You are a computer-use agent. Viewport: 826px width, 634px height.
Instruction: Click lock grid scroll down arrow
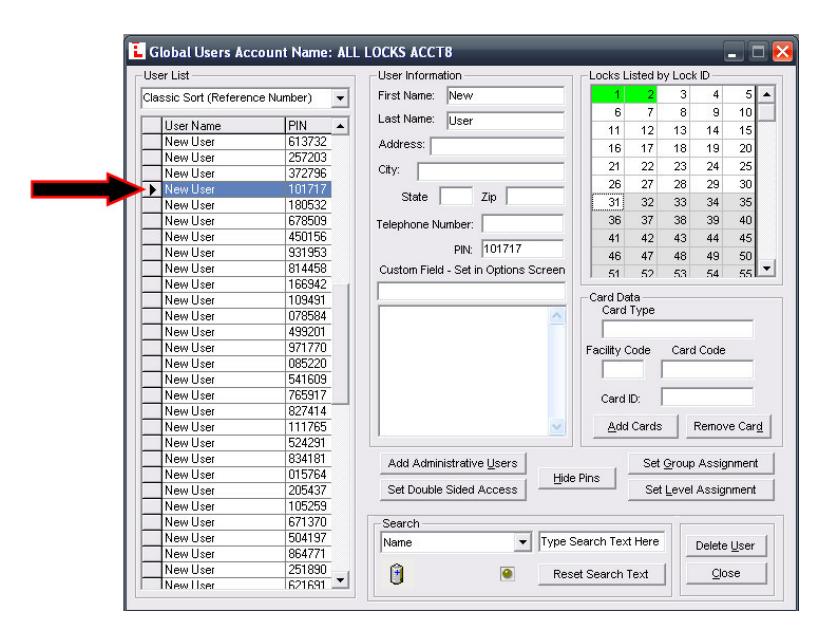coord(766,268)
